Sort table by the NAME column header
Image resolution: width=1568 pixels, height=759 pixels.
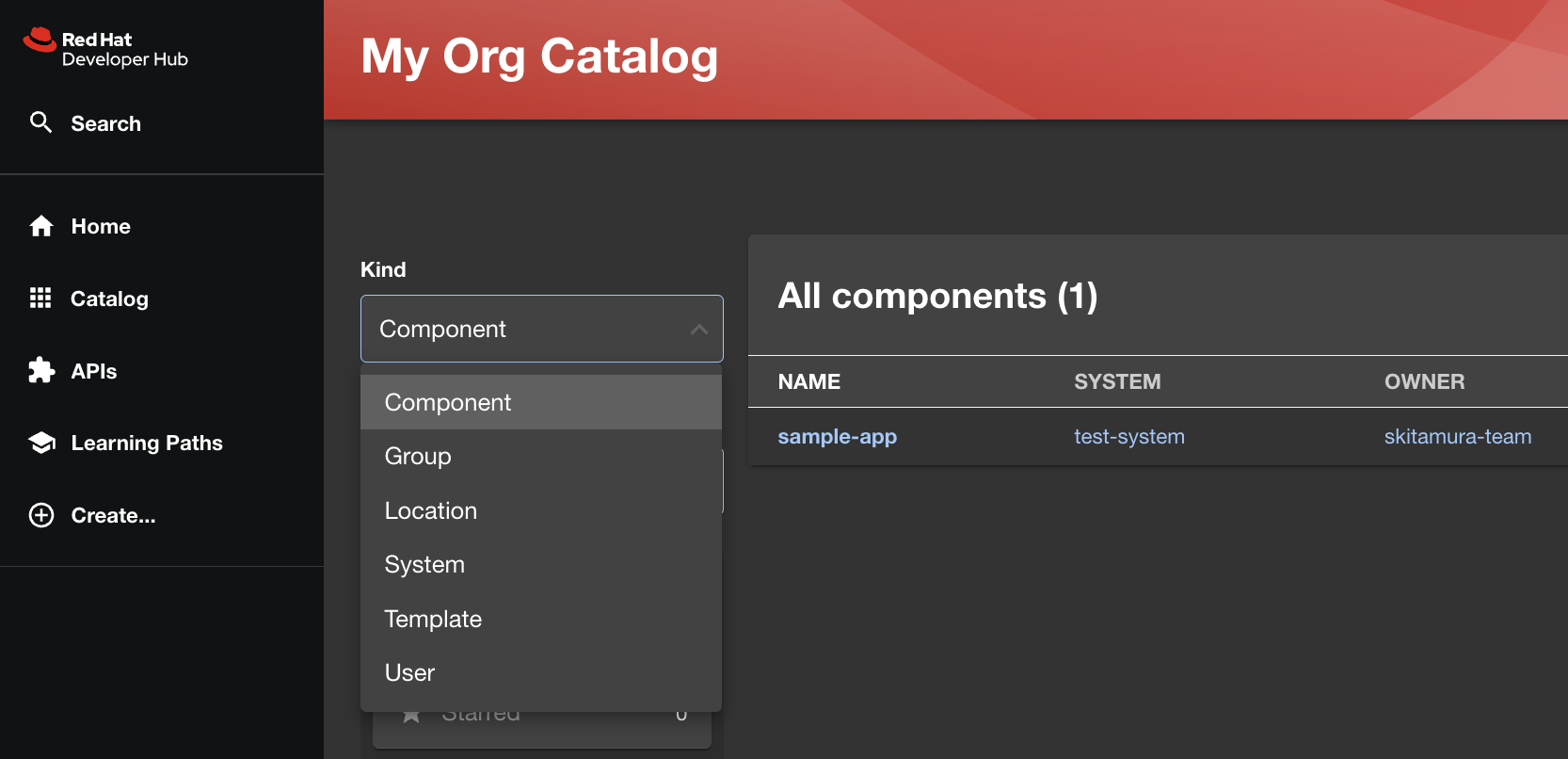click(x=808, y=381)
